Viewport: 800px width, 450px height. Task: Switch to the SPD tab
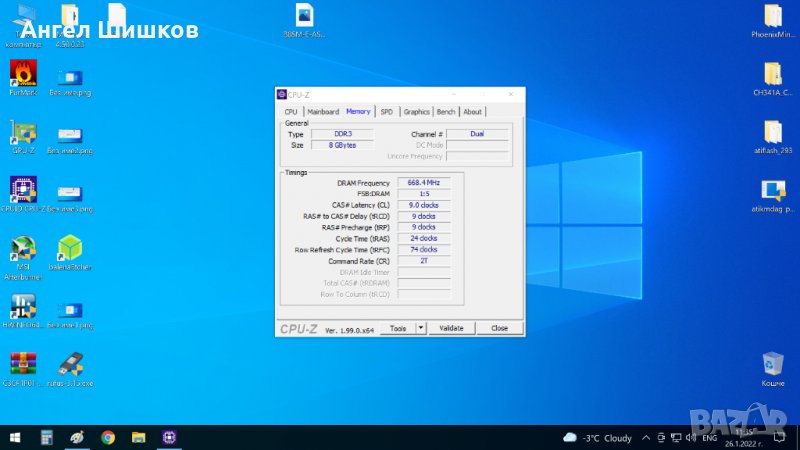(x=386, y=112)
